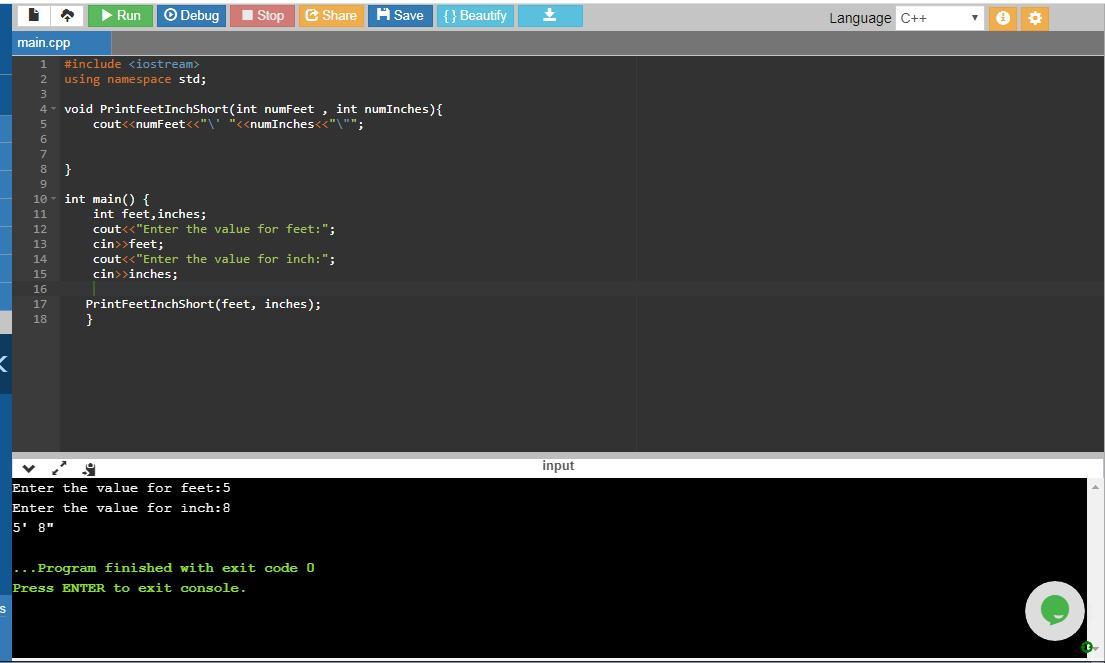Image resolution: width=1105 pixels, height=663 pixels.
Task: Open the green chat bubble
Action: (x=1054, y=610)
